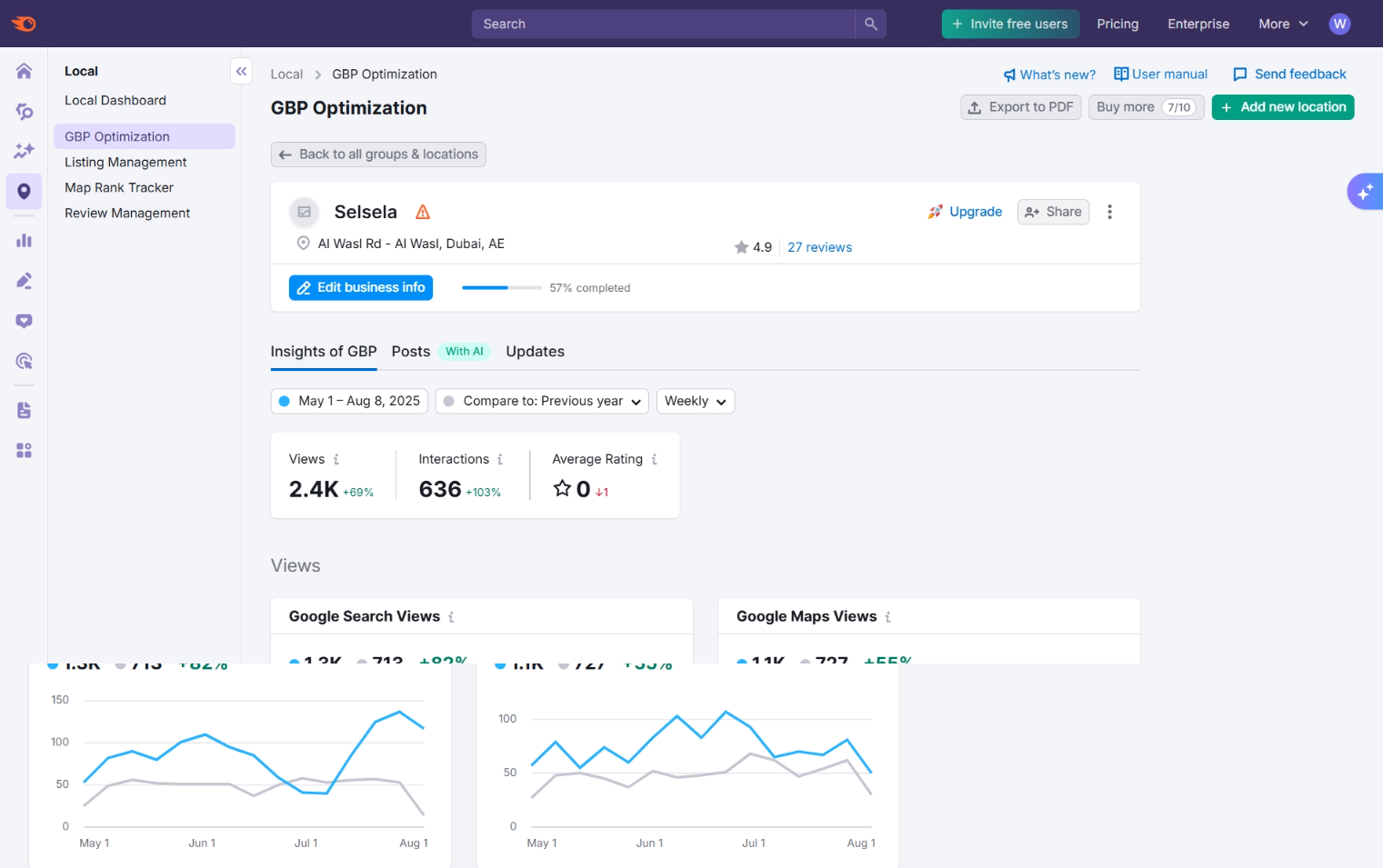Open the app center grid sidebar icon

coord(24,450)
